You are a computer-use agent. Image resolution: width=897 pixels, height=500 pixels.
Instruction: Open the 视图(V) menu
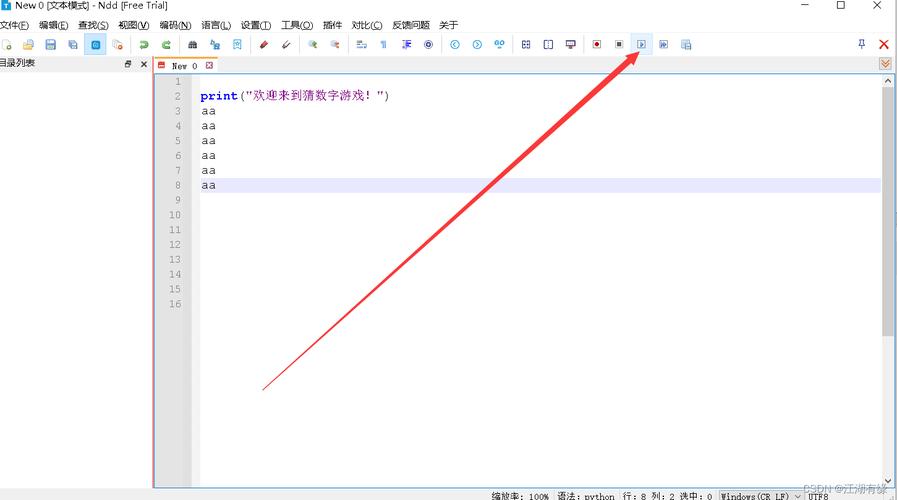pos(133,25)
